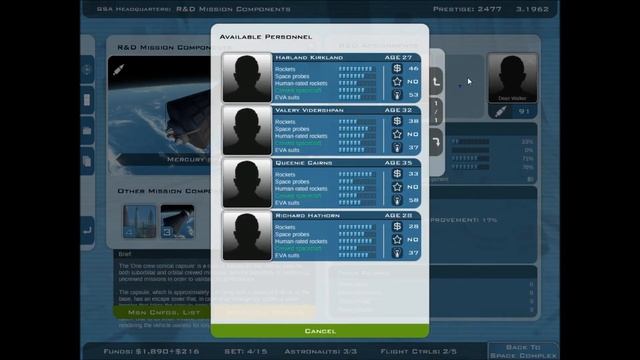Click Queenie Cairns's salary dollar icon

click(397, 173)
